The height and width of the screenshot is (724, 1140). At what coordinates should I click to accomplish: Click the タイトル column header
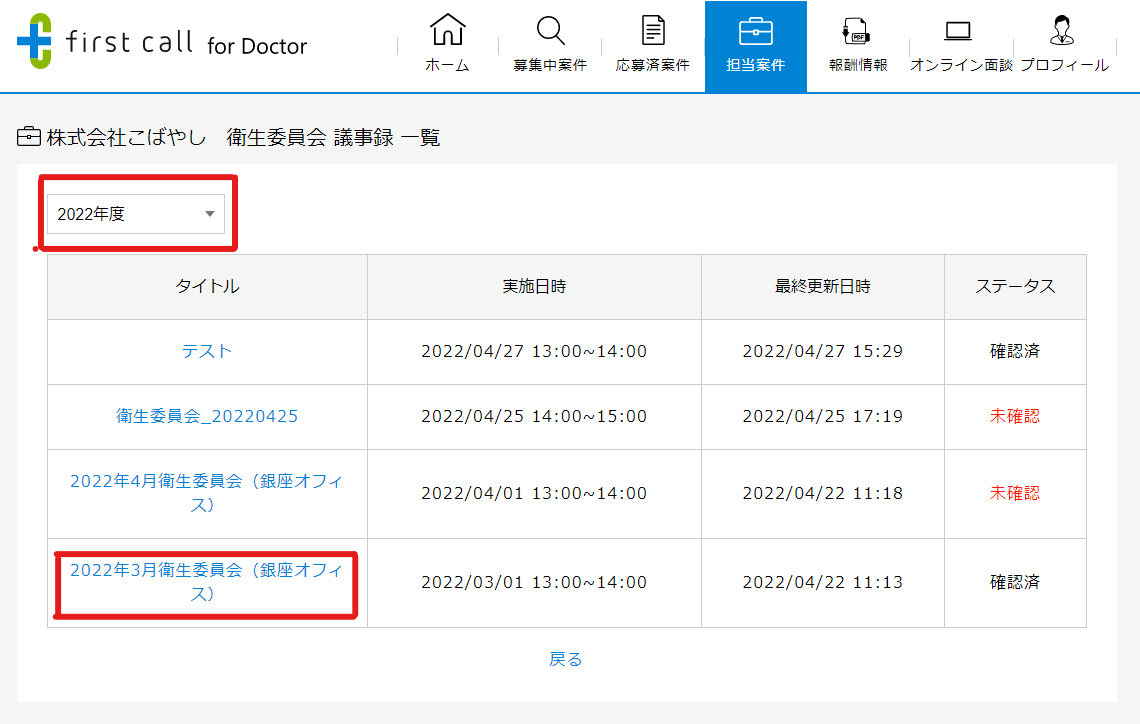[x=206, y=287]
